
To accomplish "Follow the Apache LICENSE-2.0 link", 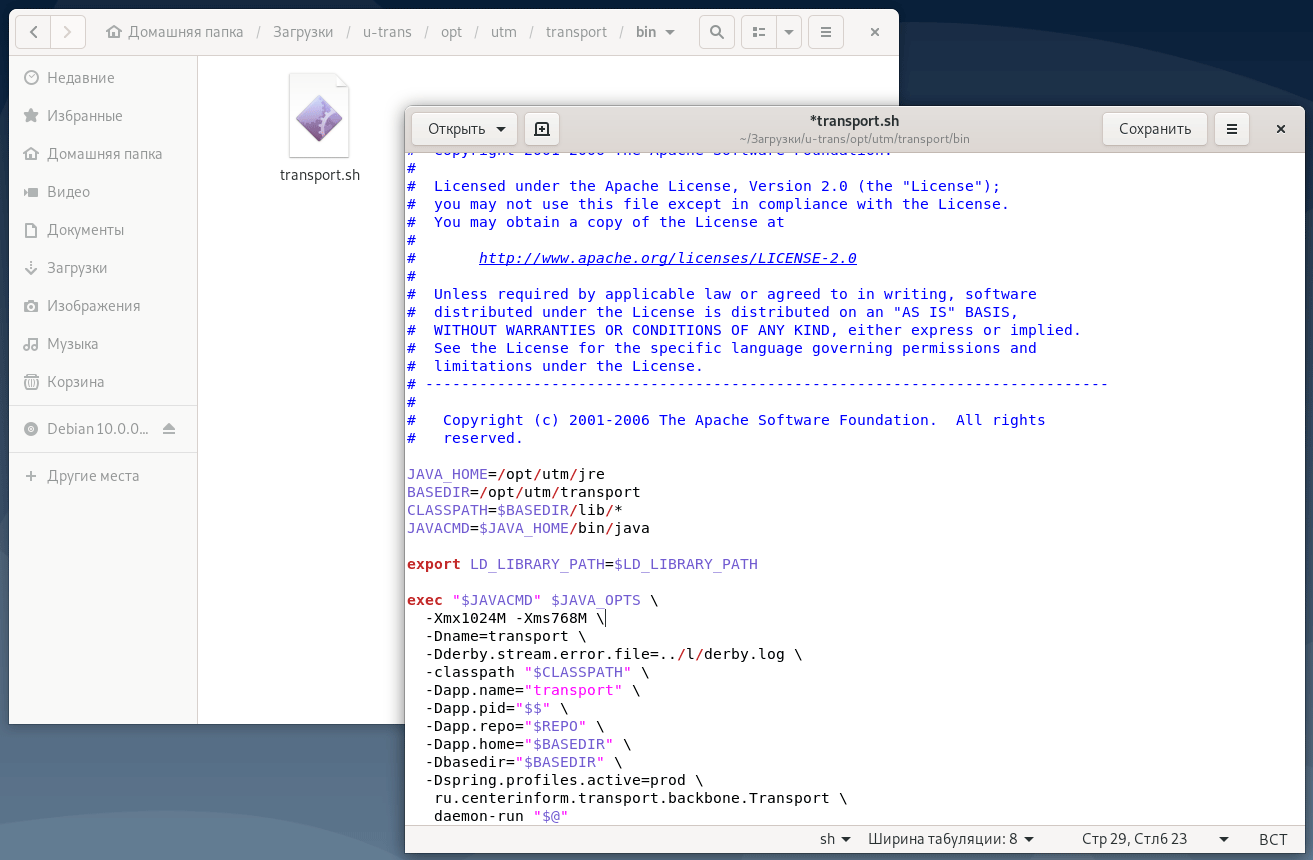I will [x=667, y=258].
